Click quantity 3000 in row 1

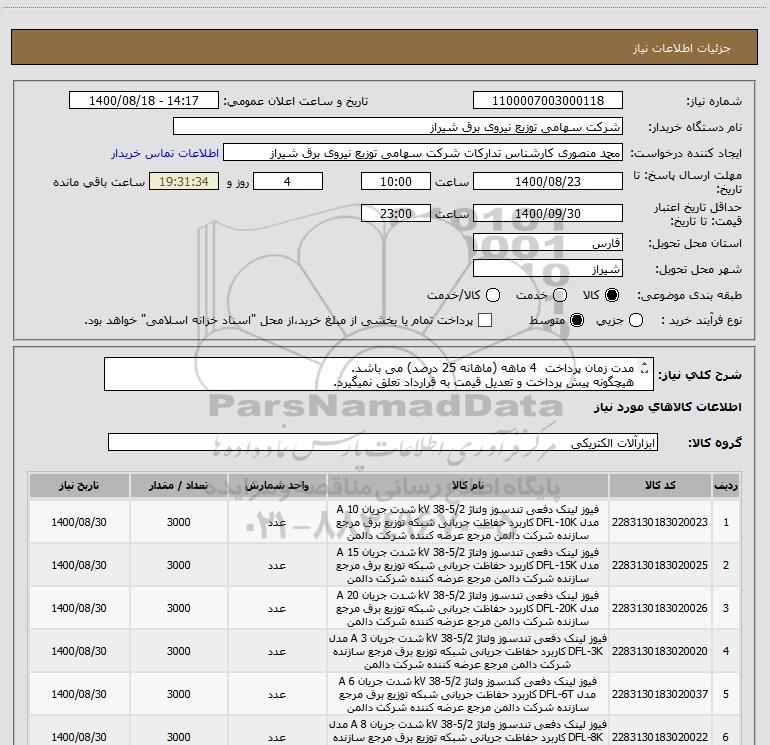[179, 522]
